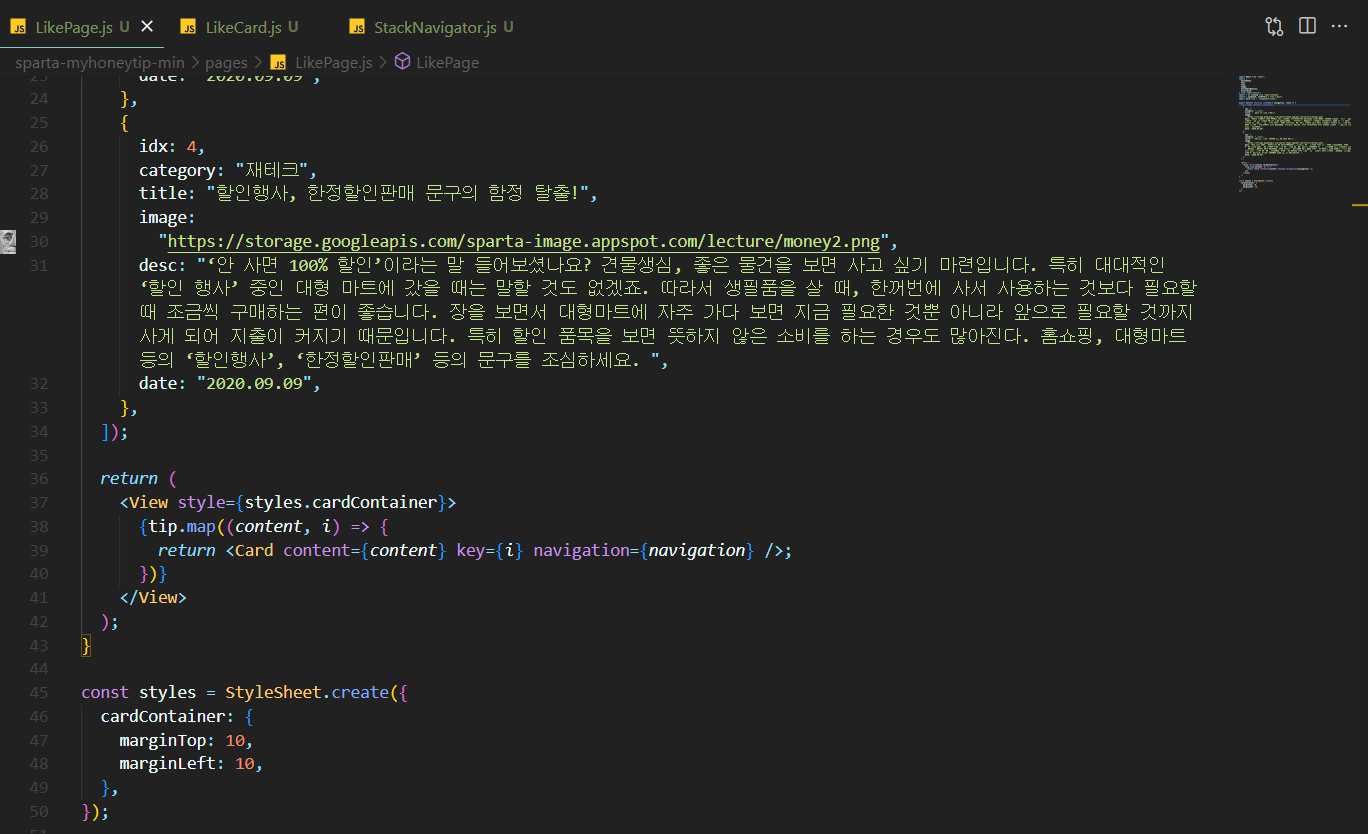Click JS icon on LikeCard.js tab
This screenshot has width=1368, height=834.
[x=188, y=27]
